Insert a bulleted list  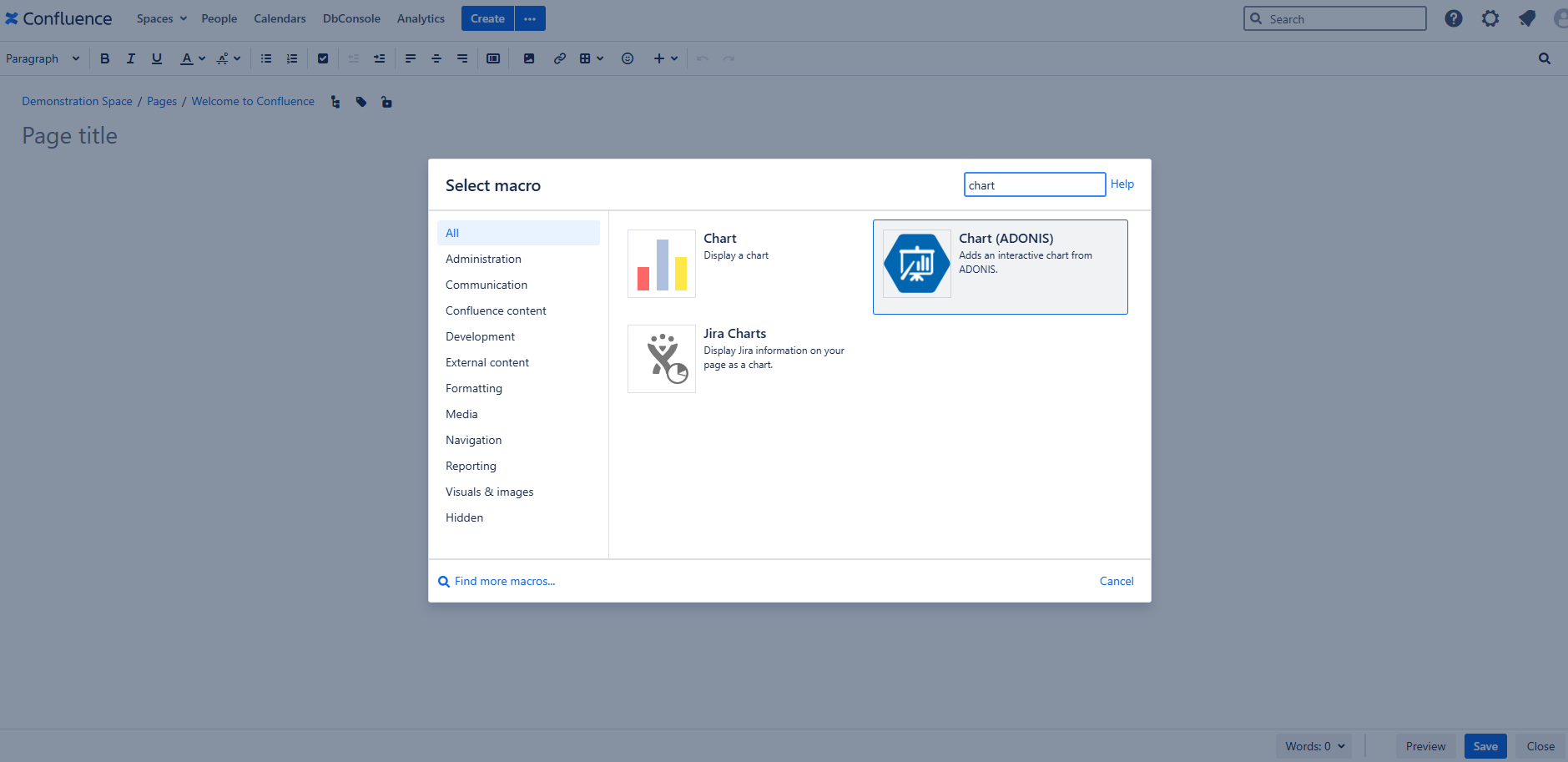[265, 58]
